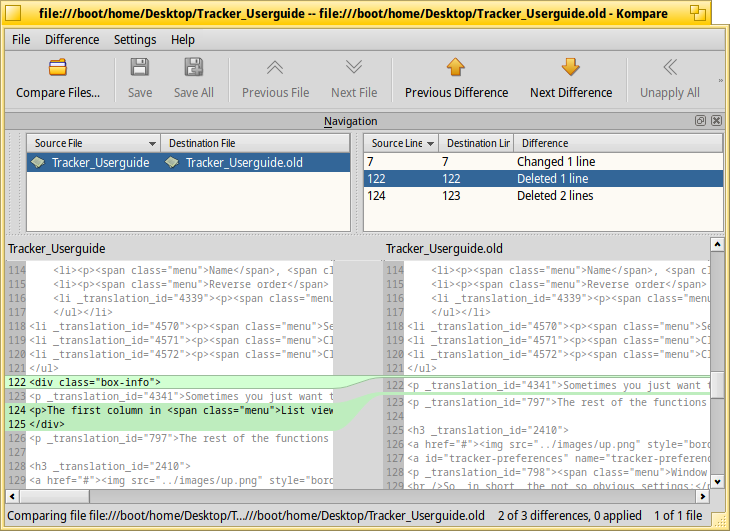
Task: Sort by Source Line column header
Action: click(401, 143)
